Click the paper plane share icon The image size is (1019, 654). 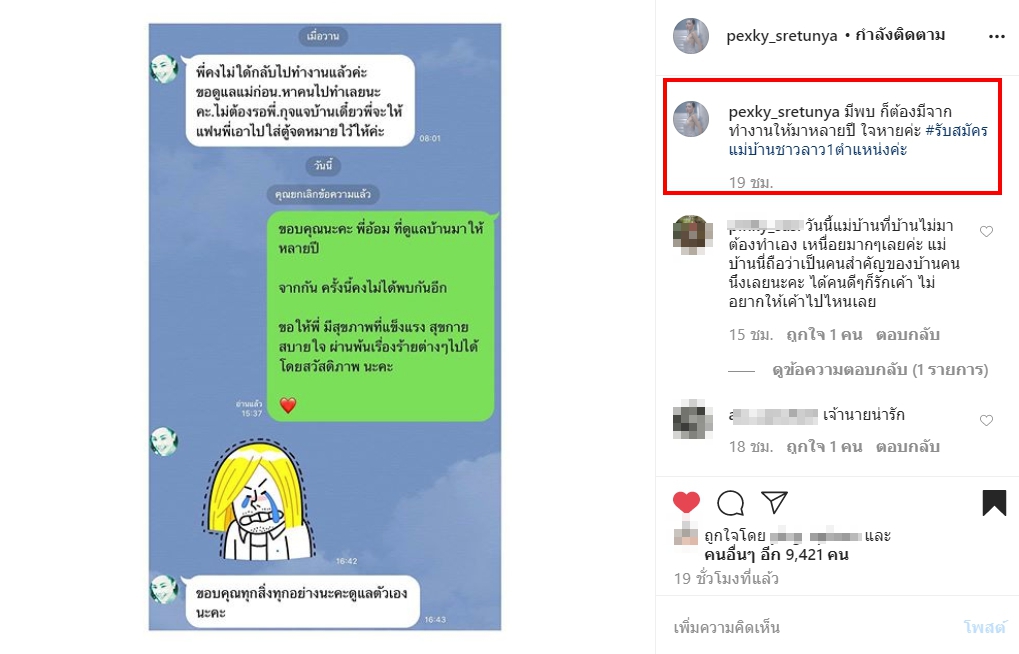775,502
